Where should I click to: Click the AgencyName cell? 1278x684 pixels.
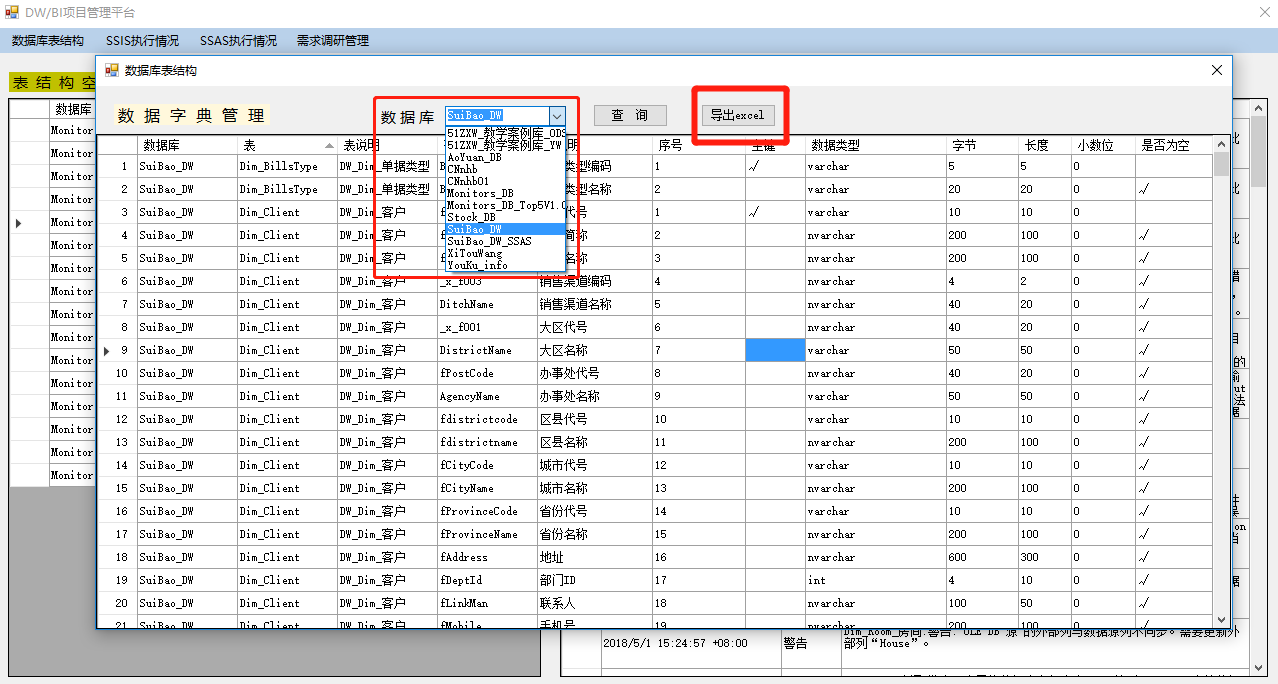(486, 396)
